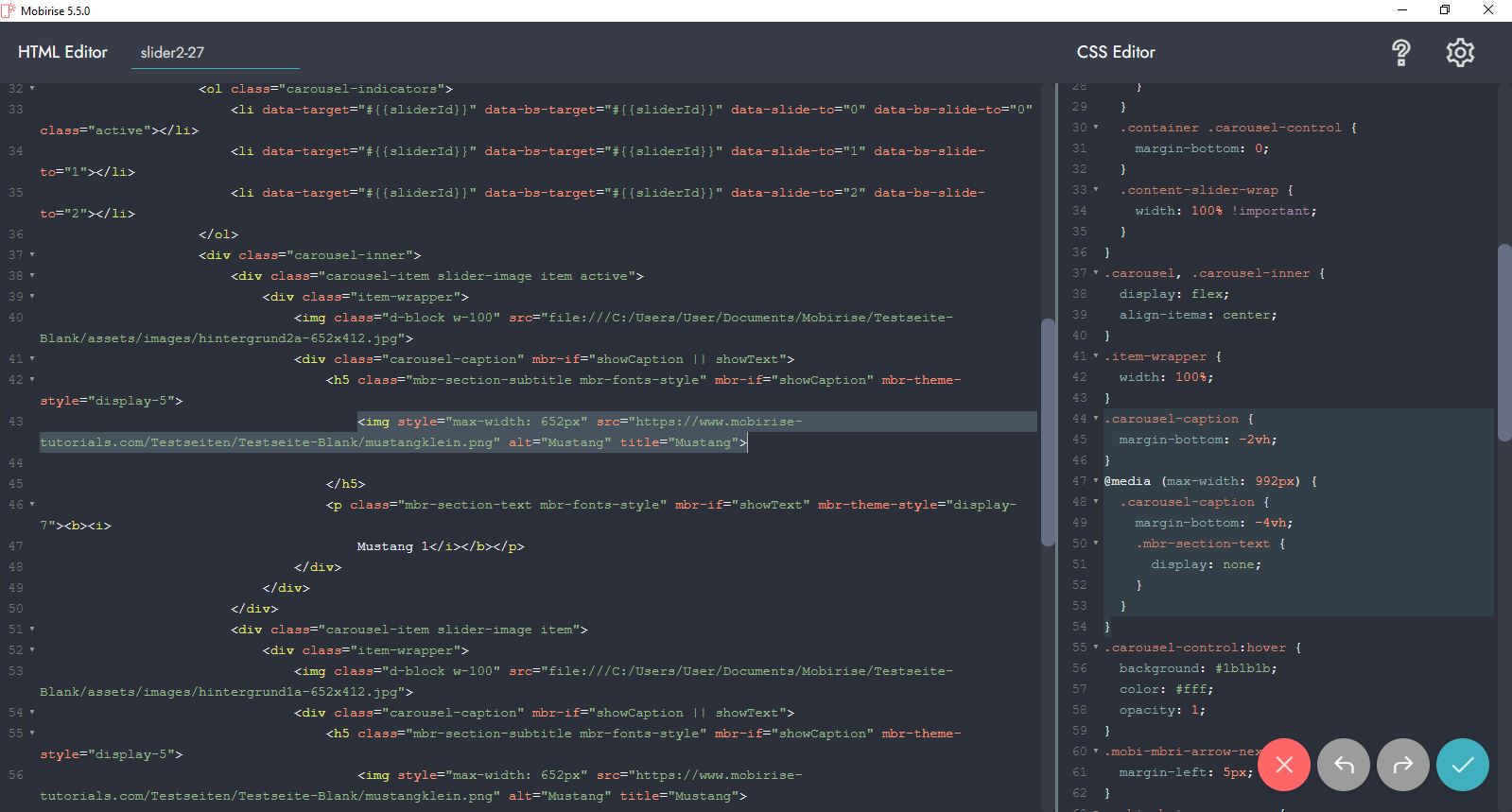
Task: Select the slider2-27 tab
Action: point(172,53)
